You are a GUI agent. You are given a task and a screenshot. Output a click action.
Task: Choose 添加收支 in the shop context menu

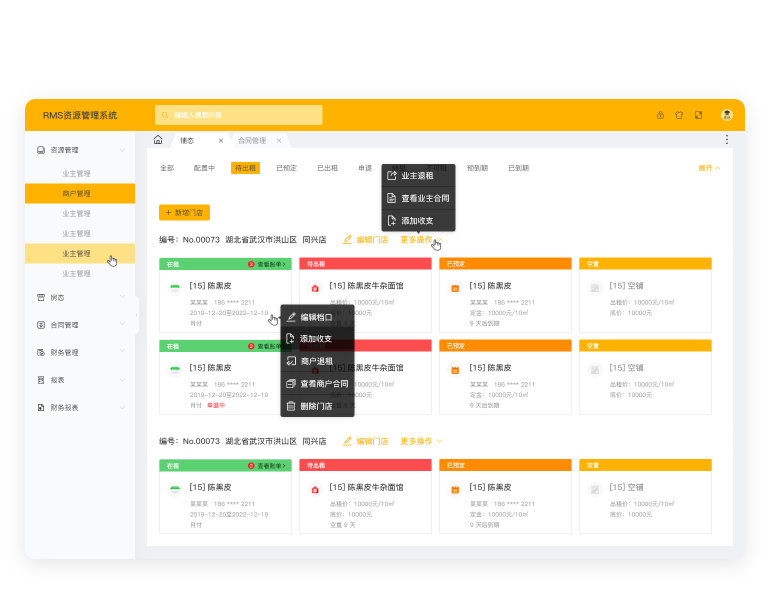click(x=316, y=339)
